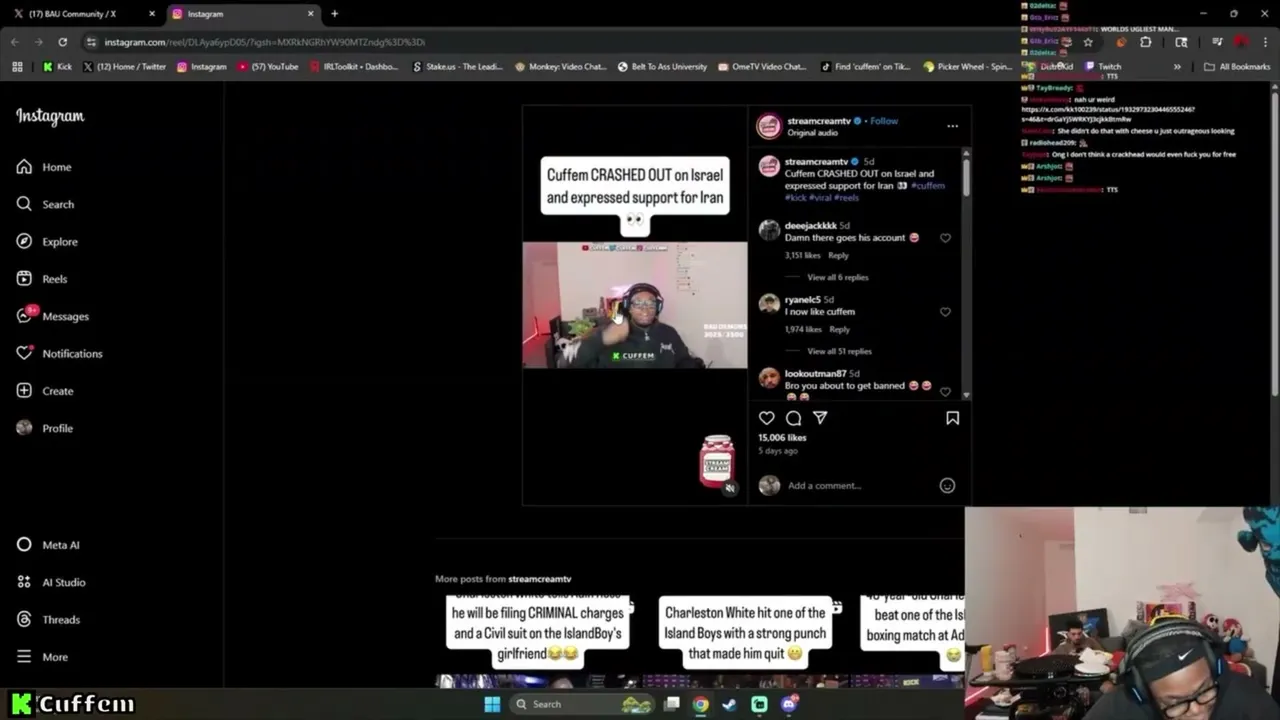This screenshot has height=720, width=1280.
Task: Open the emoji picker in the comment box
Action: point(947,486)
